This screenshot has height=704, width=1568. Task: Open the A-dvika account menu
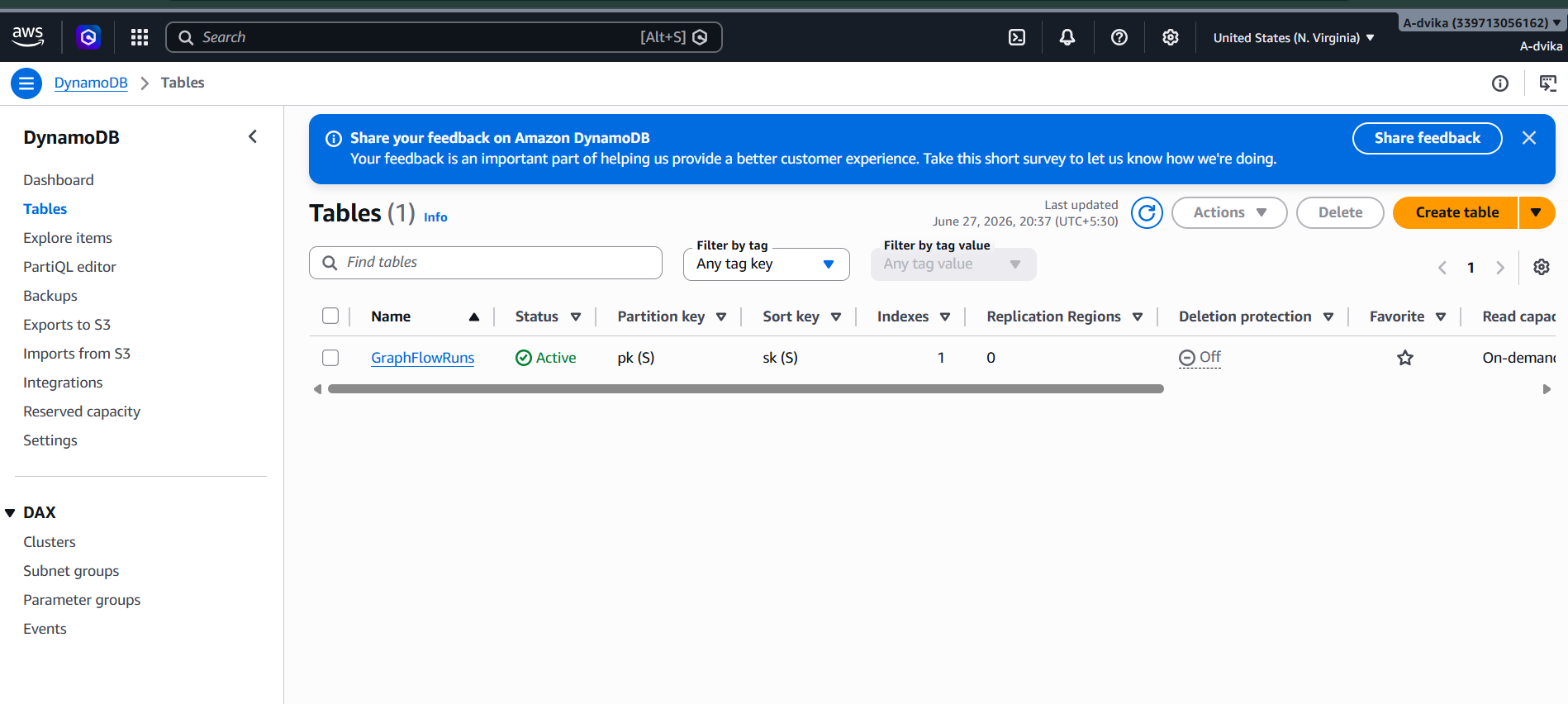[x=1482, y=23]
